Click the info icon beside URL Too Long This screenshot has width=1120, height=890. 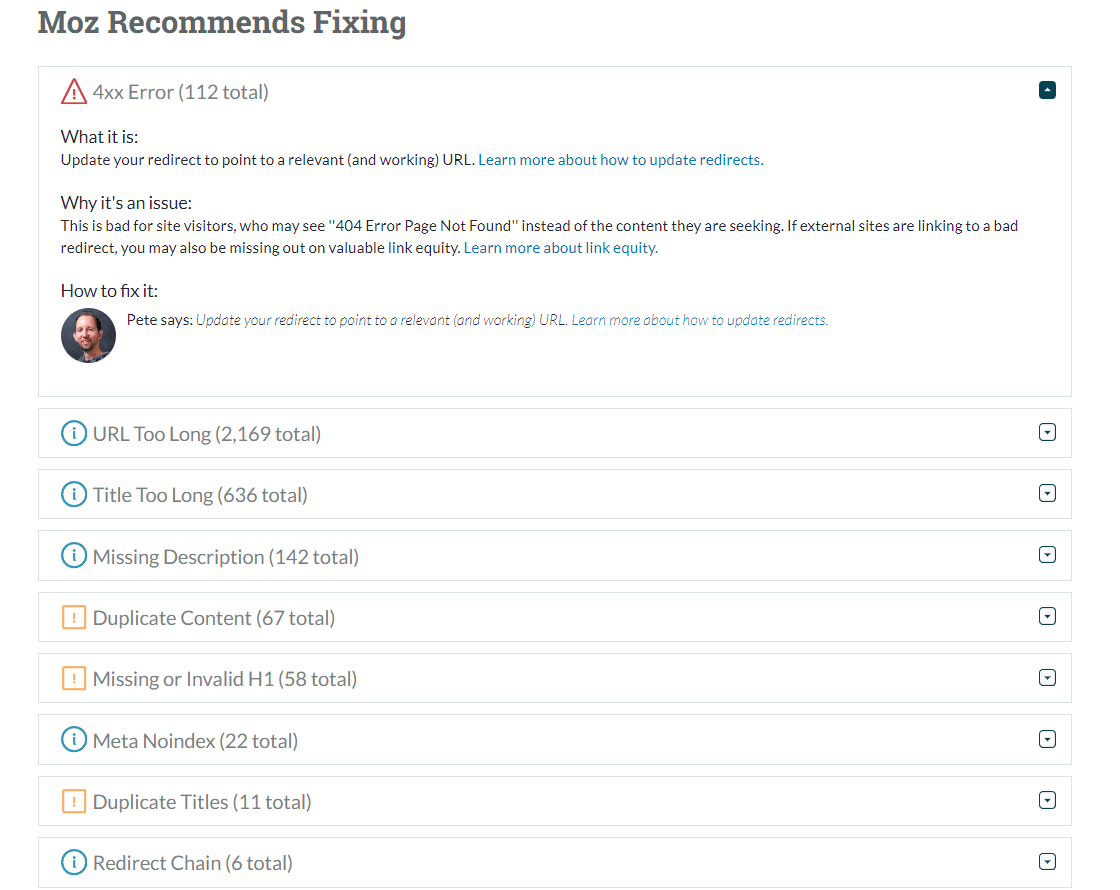point(74,433)
